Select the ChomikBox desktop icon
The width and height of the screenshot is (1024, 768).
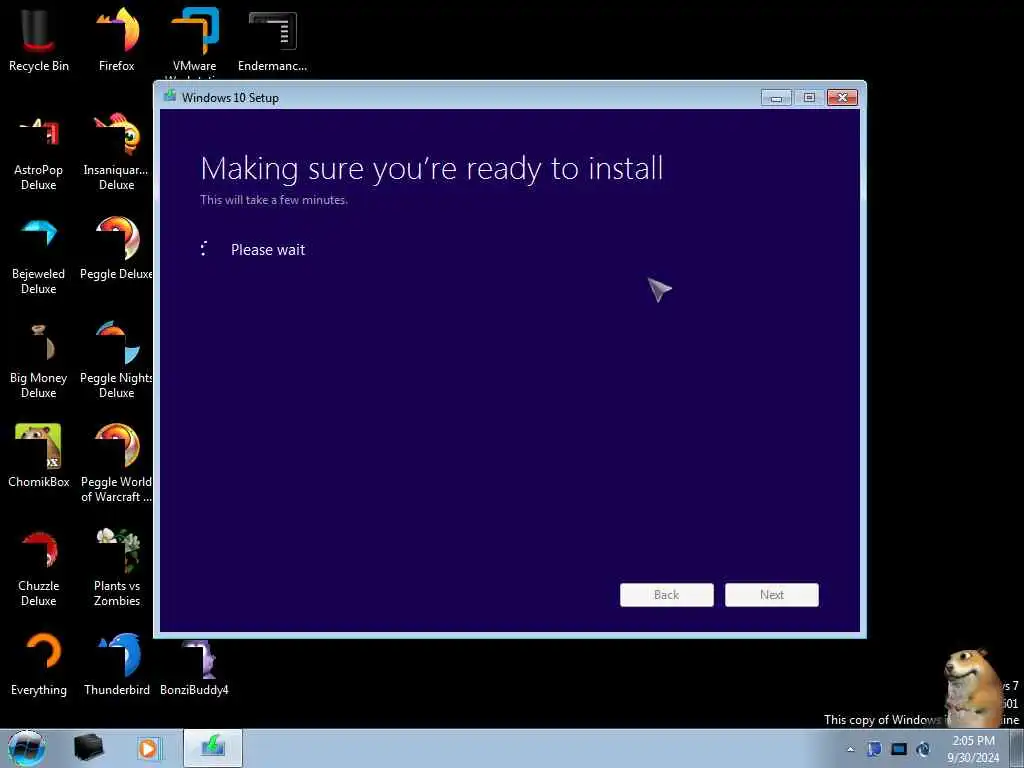pos(39,456)
